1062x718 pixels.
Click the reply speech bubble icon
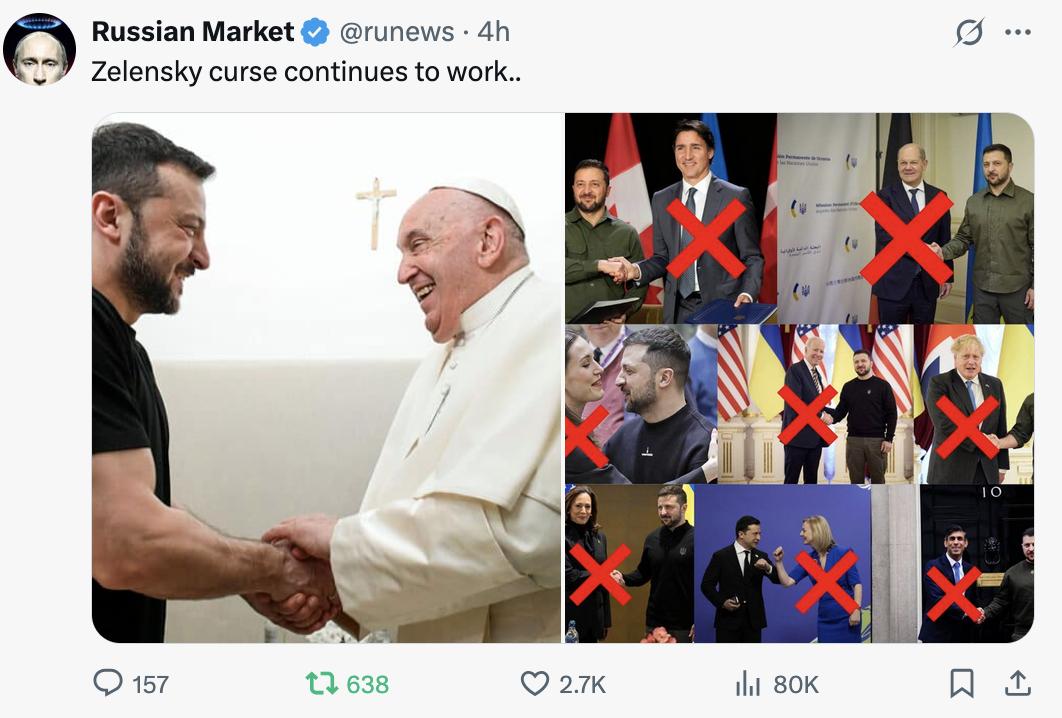[107, 683]
